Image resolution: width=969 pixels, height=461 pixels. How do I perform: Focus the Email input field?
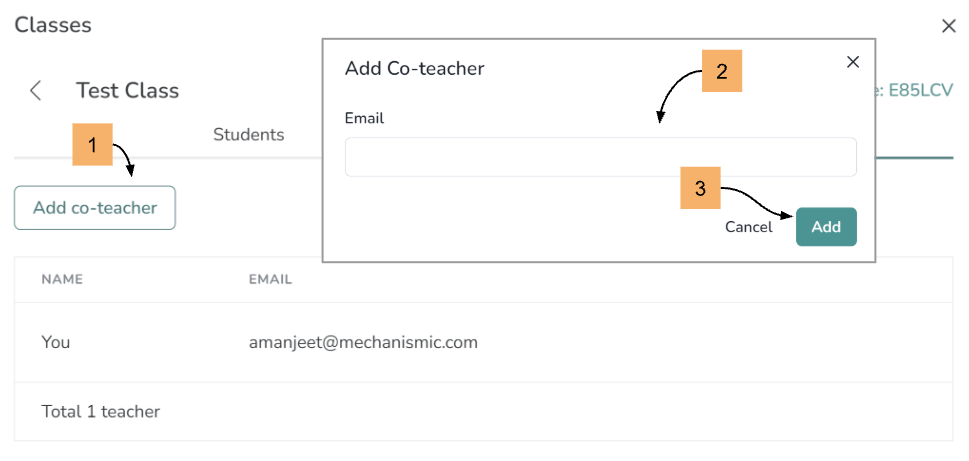pos(600,157)
